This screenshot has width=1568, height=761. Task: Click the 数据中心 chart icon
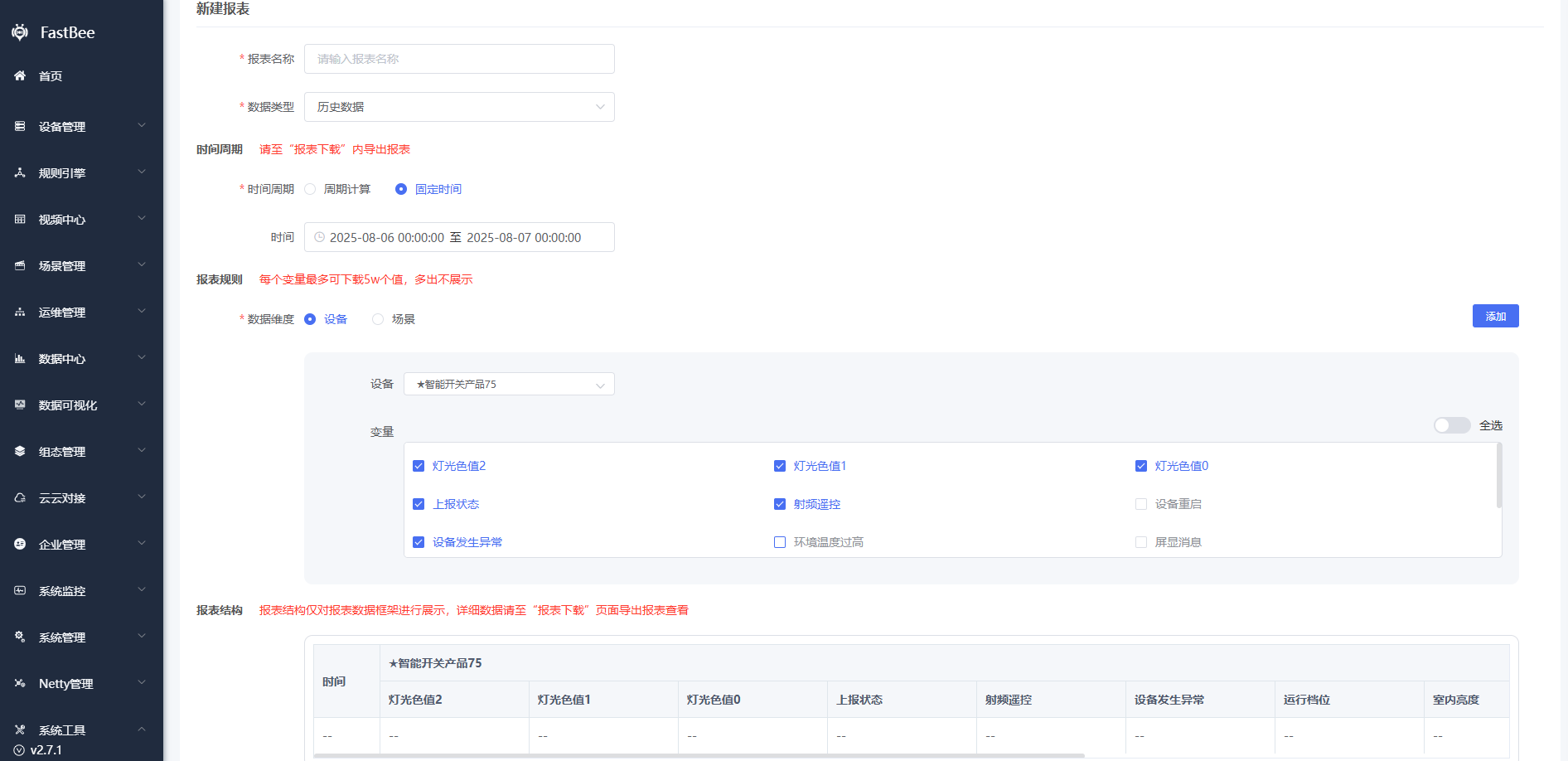point(20,358)
